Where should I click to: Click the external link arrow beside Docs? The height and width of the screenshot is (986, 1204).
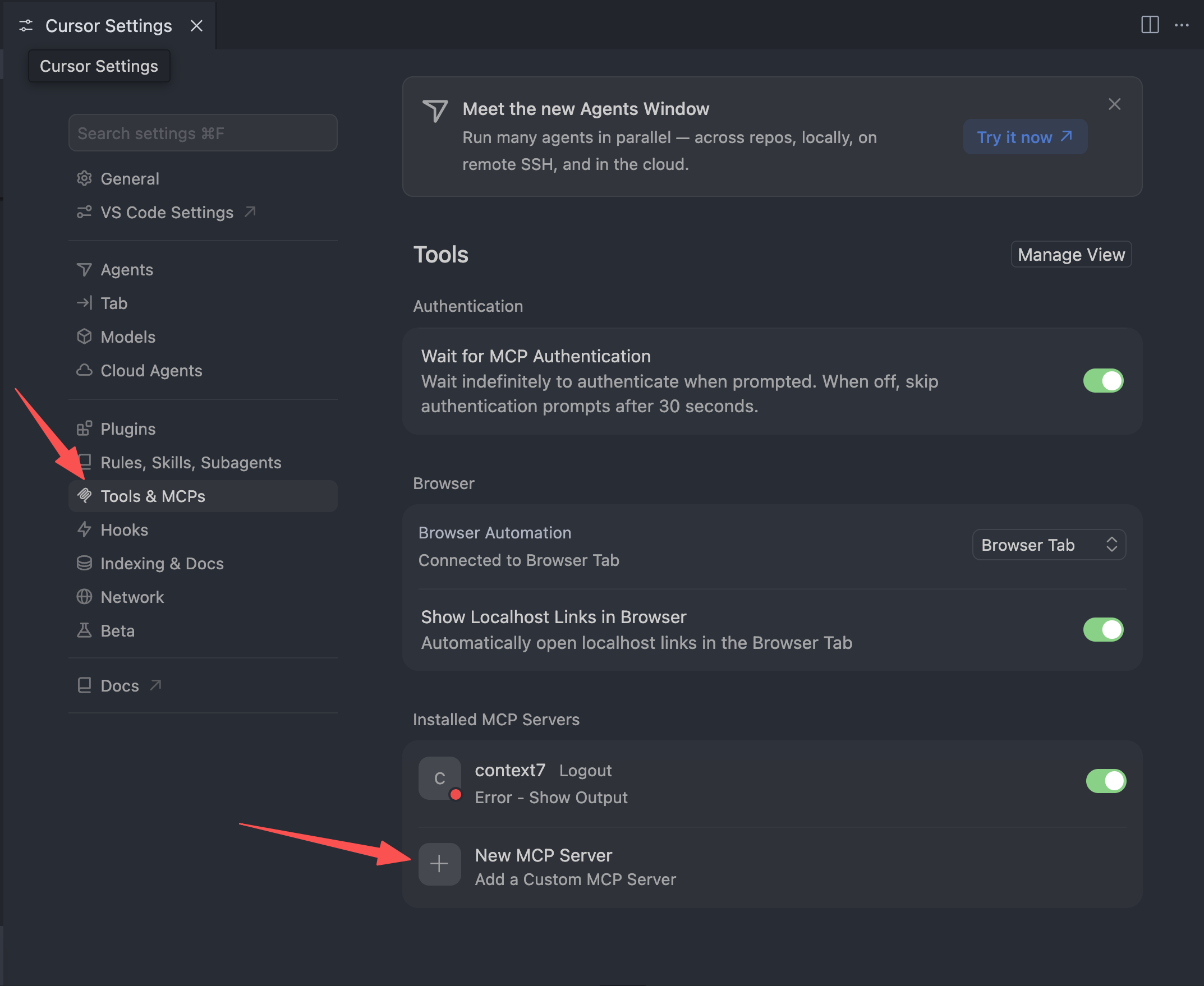155,685
